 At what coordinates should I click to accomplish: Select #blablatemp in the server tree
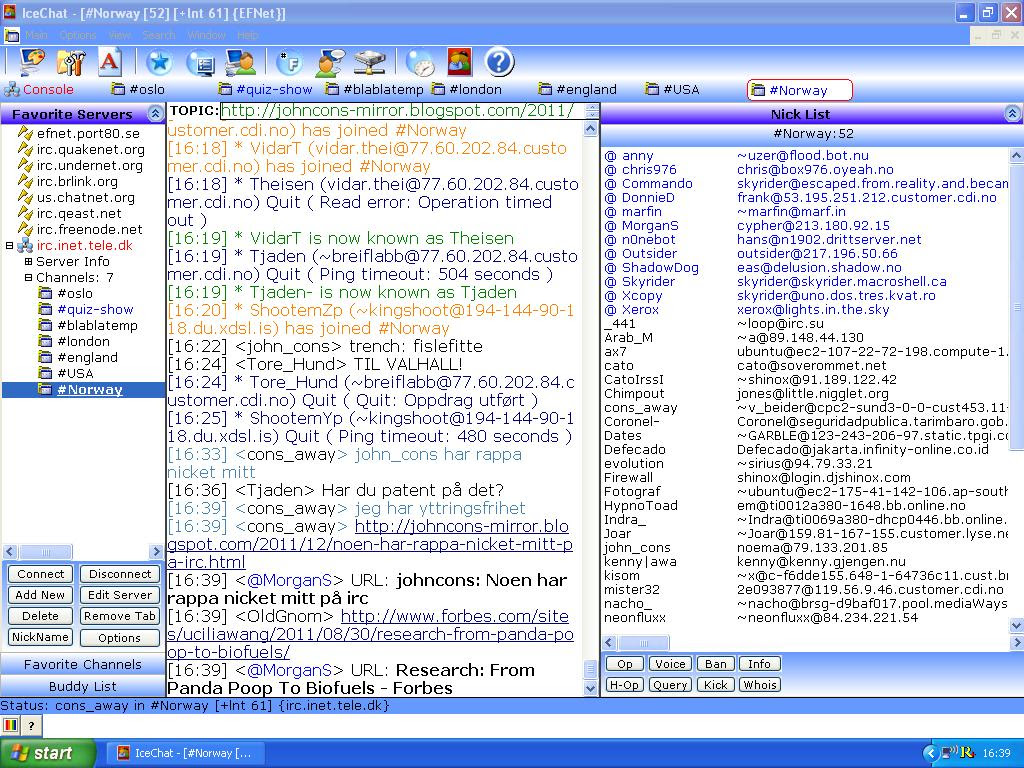[x=97, y=325]
